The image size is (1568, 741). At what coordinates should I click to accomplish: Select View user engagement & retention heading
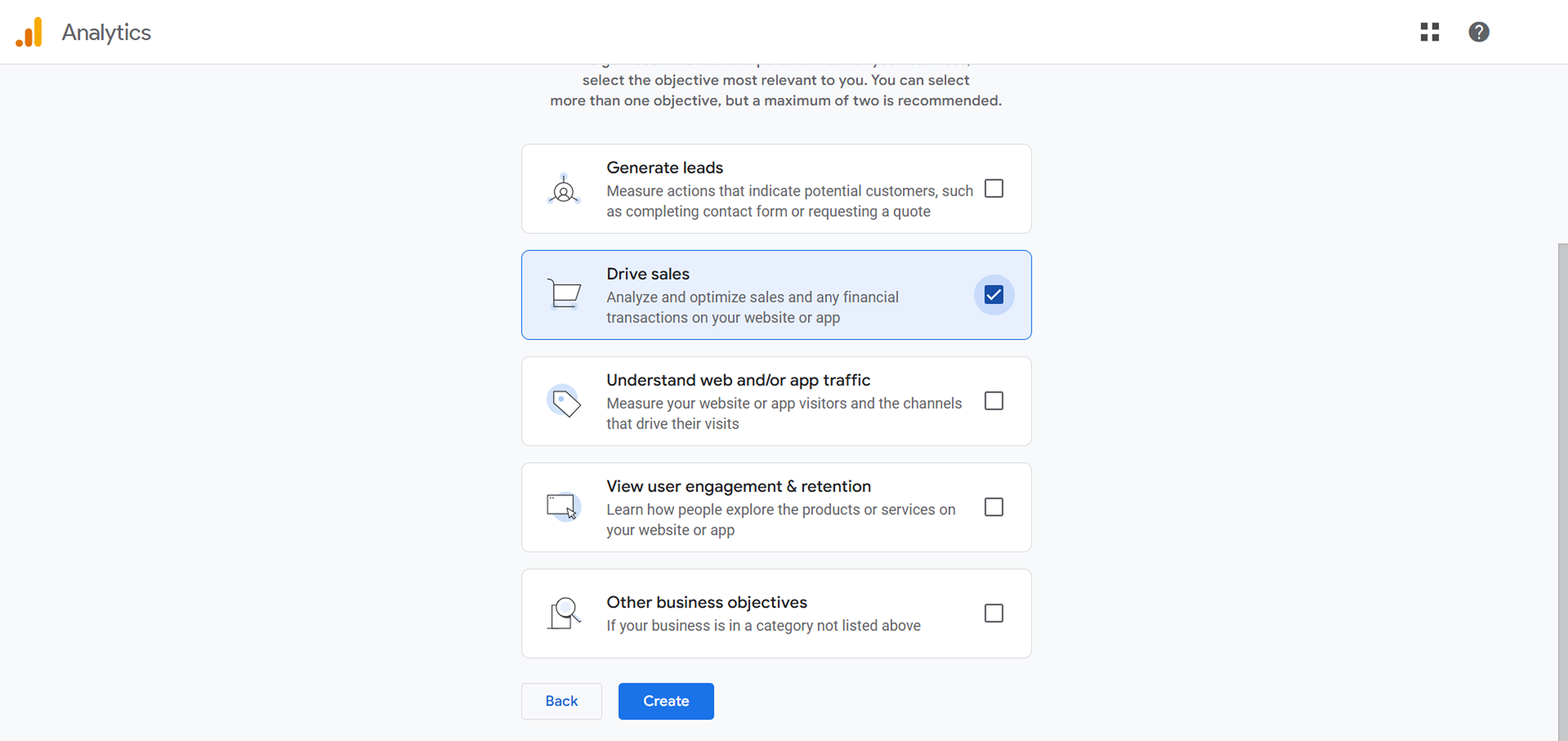tap(738, 486)
